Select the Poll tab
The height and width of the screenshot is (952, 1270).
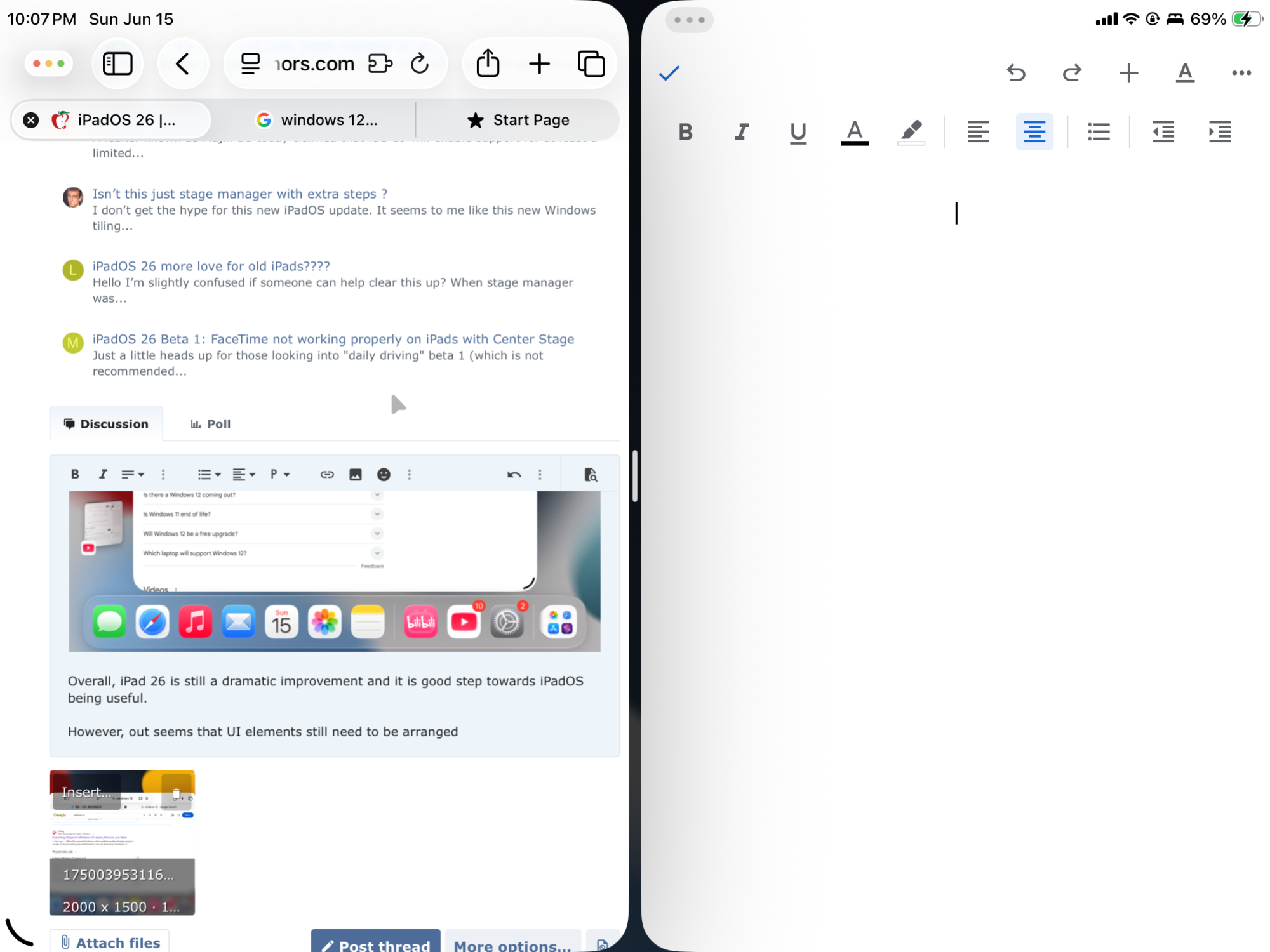(x=211, y=424)
